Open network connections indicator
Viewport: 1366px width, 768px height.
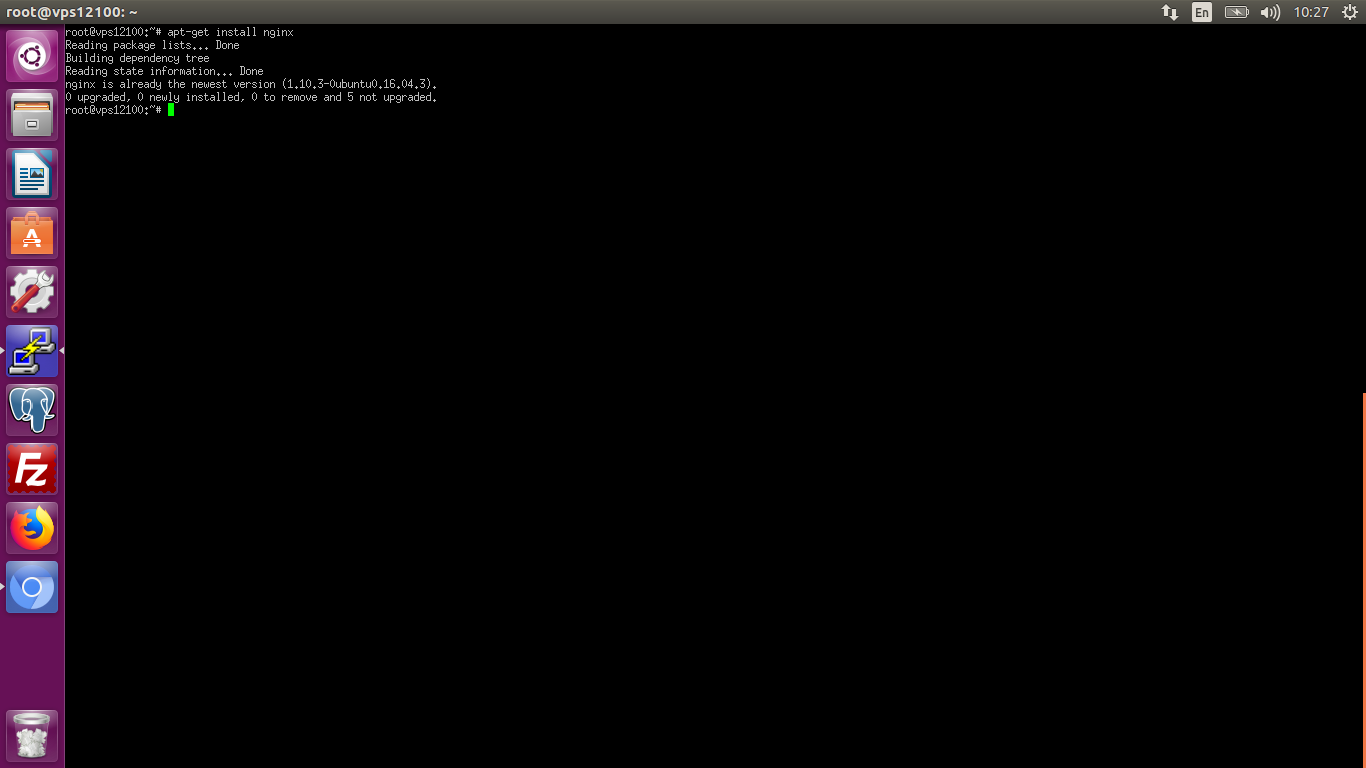[x=1169, y=12]
